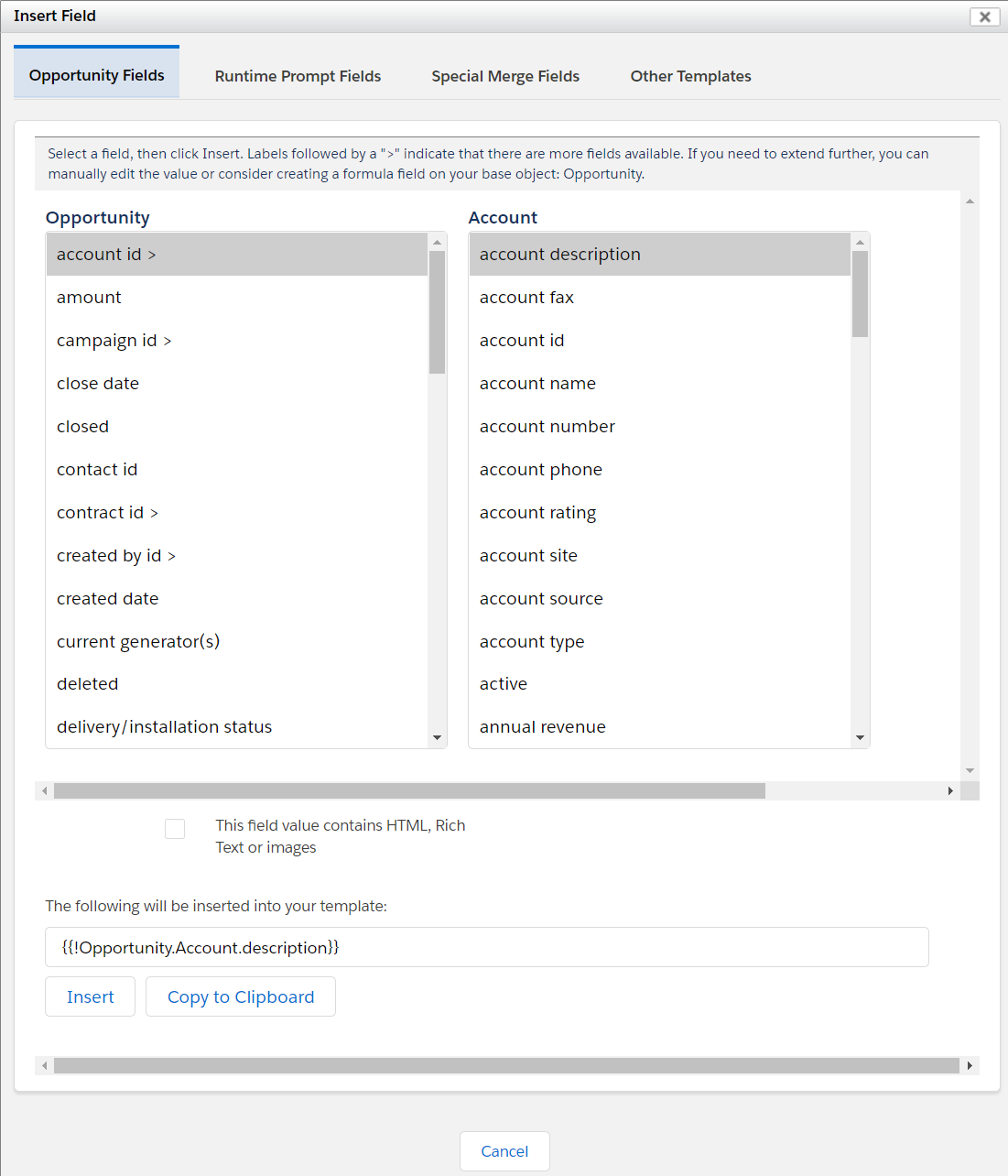Enable the HTML, Rich Text or images checkbox
This screenshot has height=1176, width=1008.
tap(175, 829)
